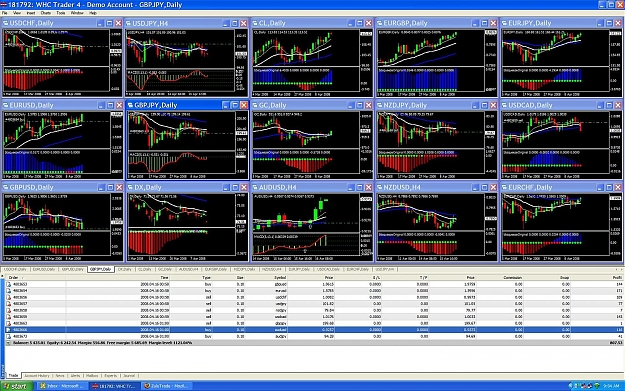This screenshot has width=625, height=391.
Task: Click the NZDJPY,Daily chart window icon
Action: pos(380,105)
